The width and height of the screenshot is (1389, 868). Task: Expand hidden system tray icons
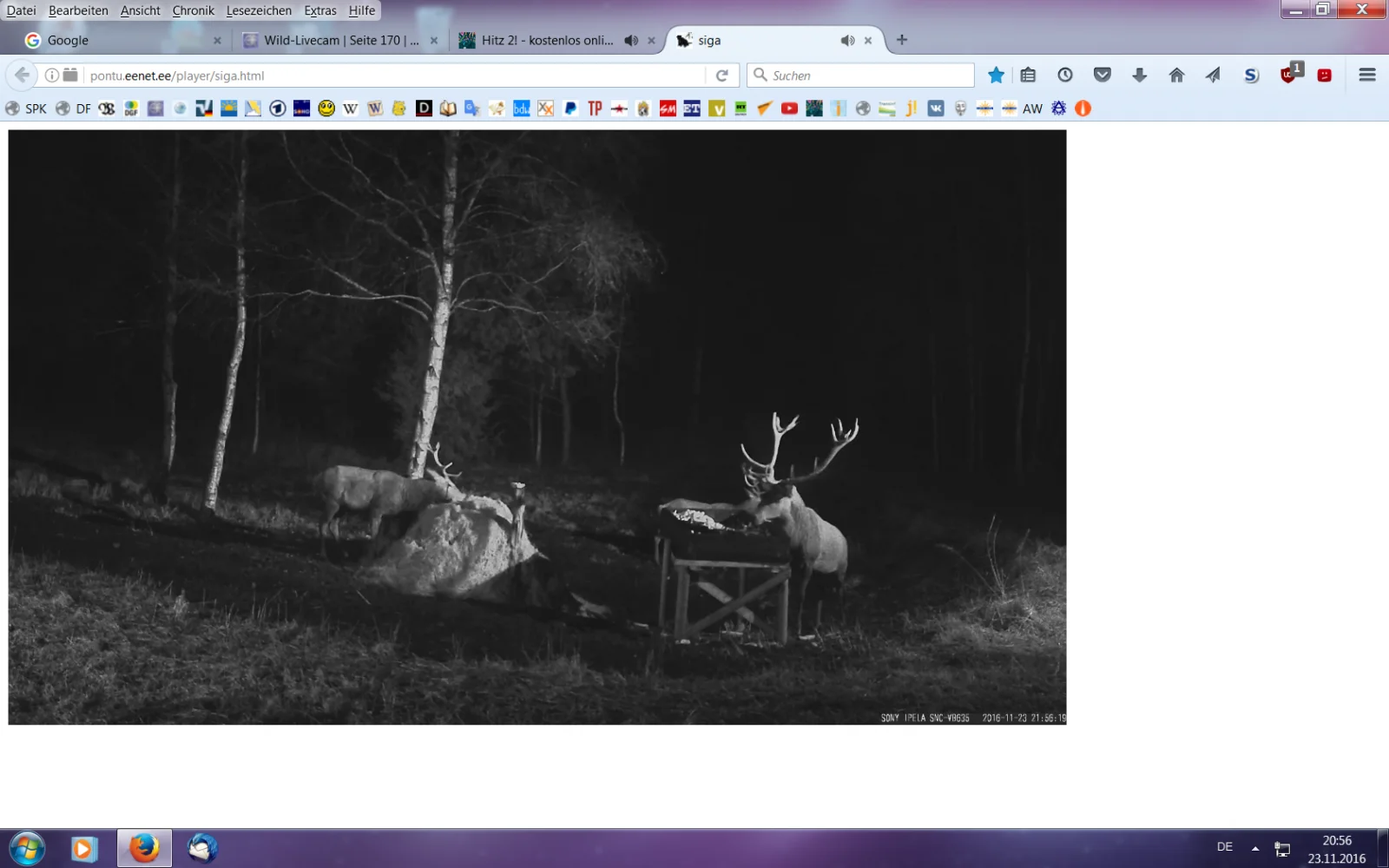[1255, 848]
